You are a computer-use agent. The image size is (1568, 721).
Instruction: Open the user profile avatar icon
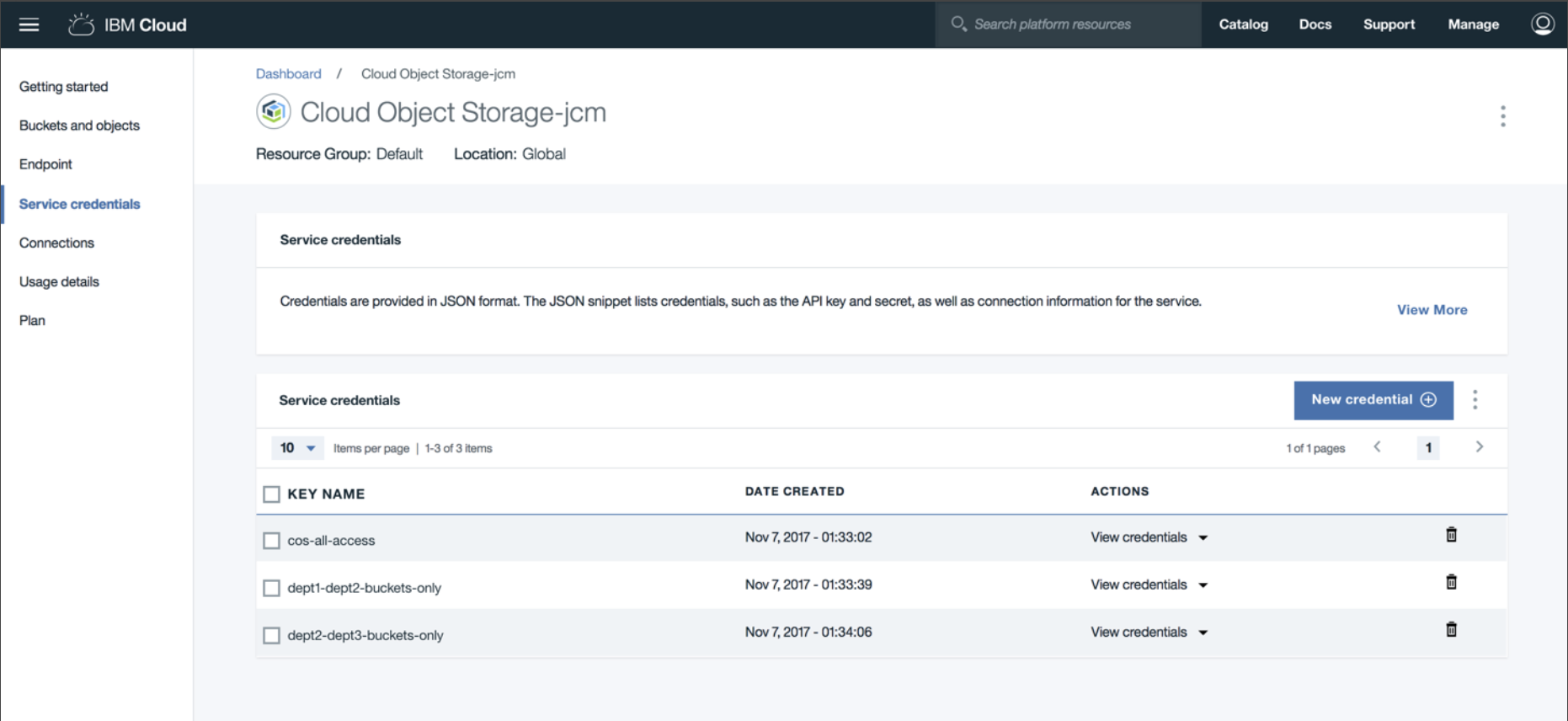(x=1542, y=24)
